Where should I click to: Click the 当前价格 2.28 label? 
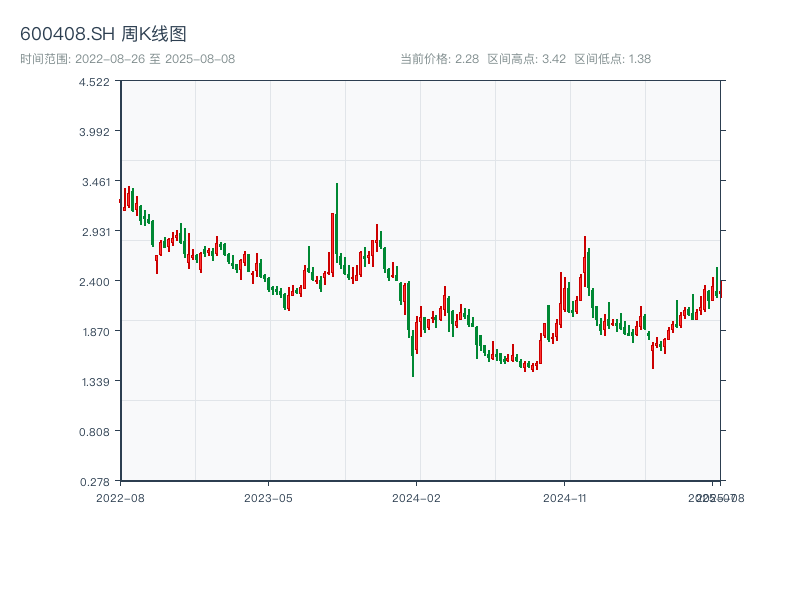pos(439,59)
